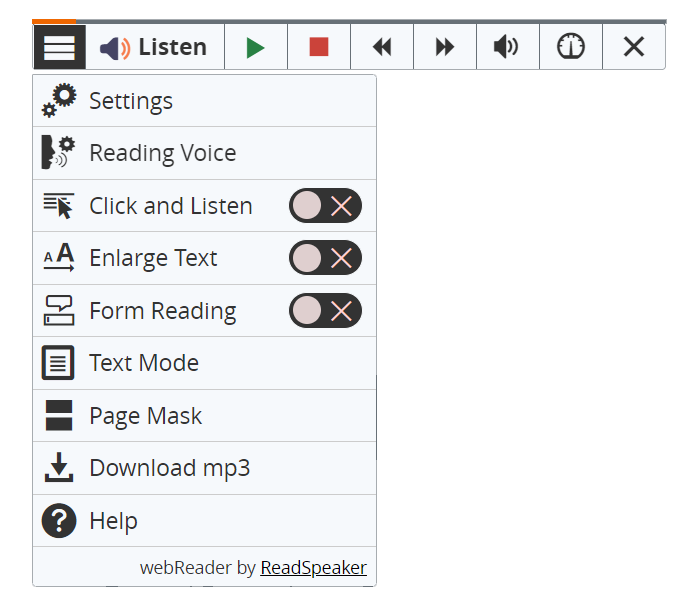This screenshot has height=600, width=700.
Task: Click the Enlarge Text letter icon
Action: pyautogui.click(x=58, y=257)
